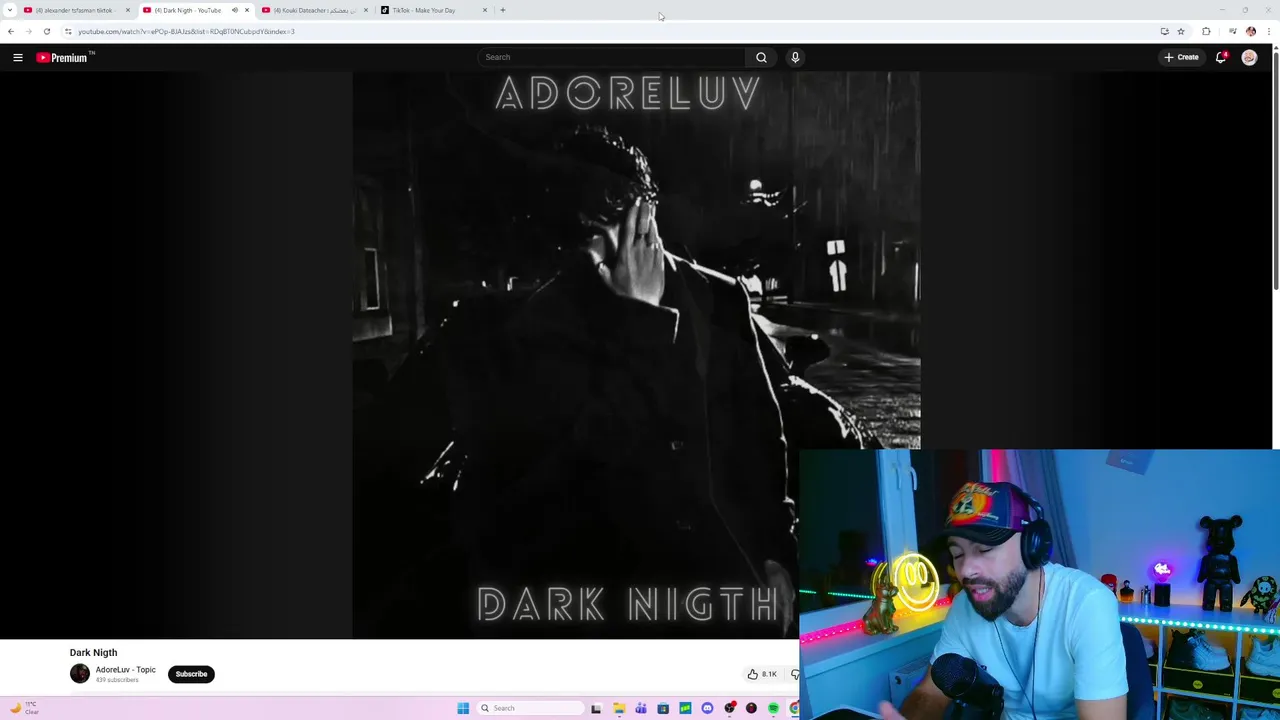Viewport: 1280px width, 720px height.
Task: Close the Kouki Dateacher tab
Action: 366,10
